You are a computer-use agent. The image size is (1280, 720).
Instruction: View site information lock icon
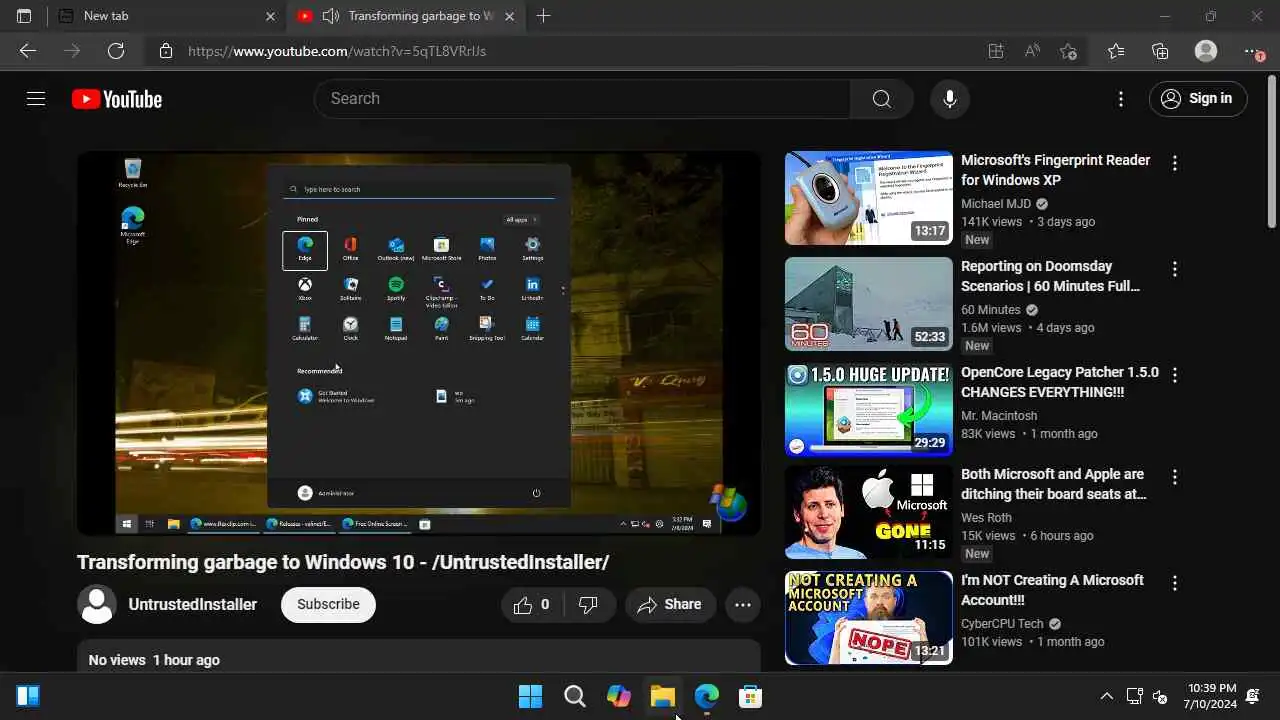click(166, 51)
